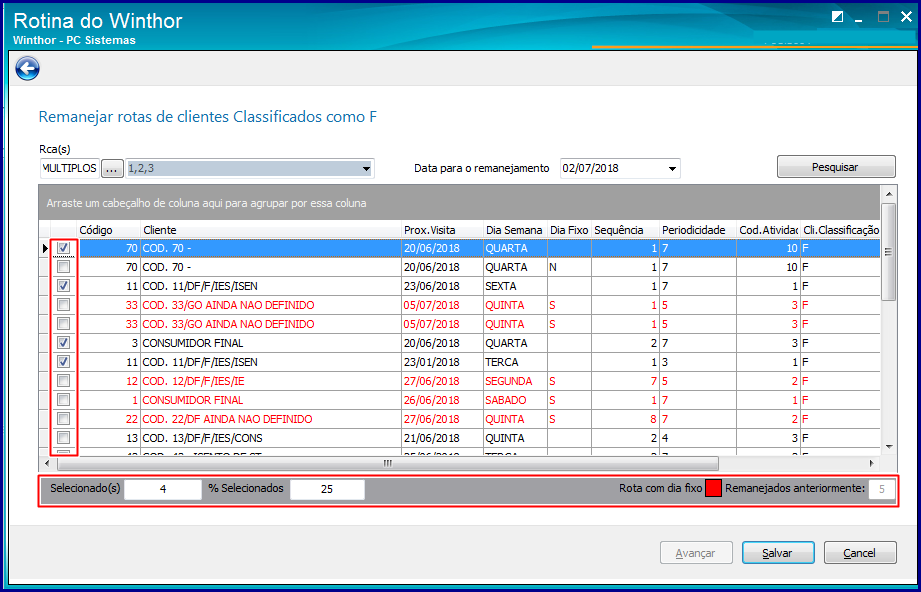Image resolution: width=921 pixels, height=592 pixels.
Task: Go back using the blue arrow icon
Action: pyautogui.click(x=27, y=69)
